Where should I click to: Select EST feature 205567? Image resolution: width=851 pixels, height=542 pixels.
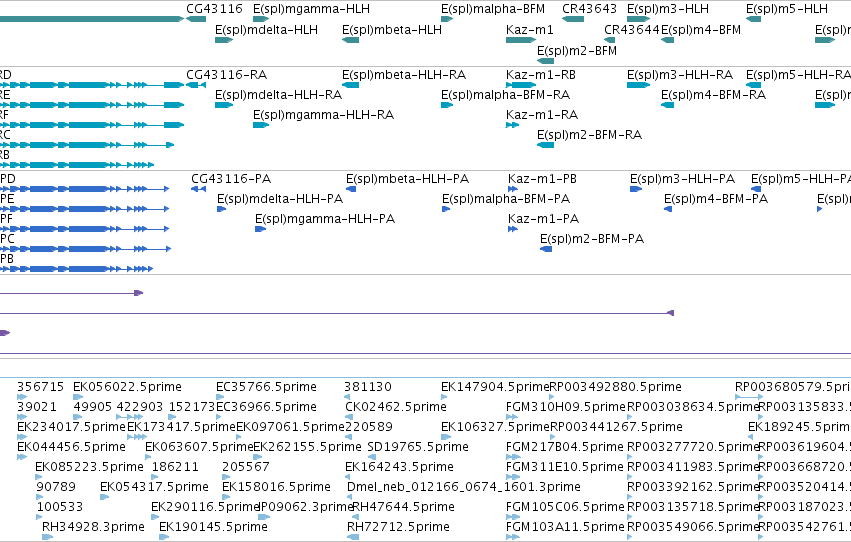pos(245,467)
